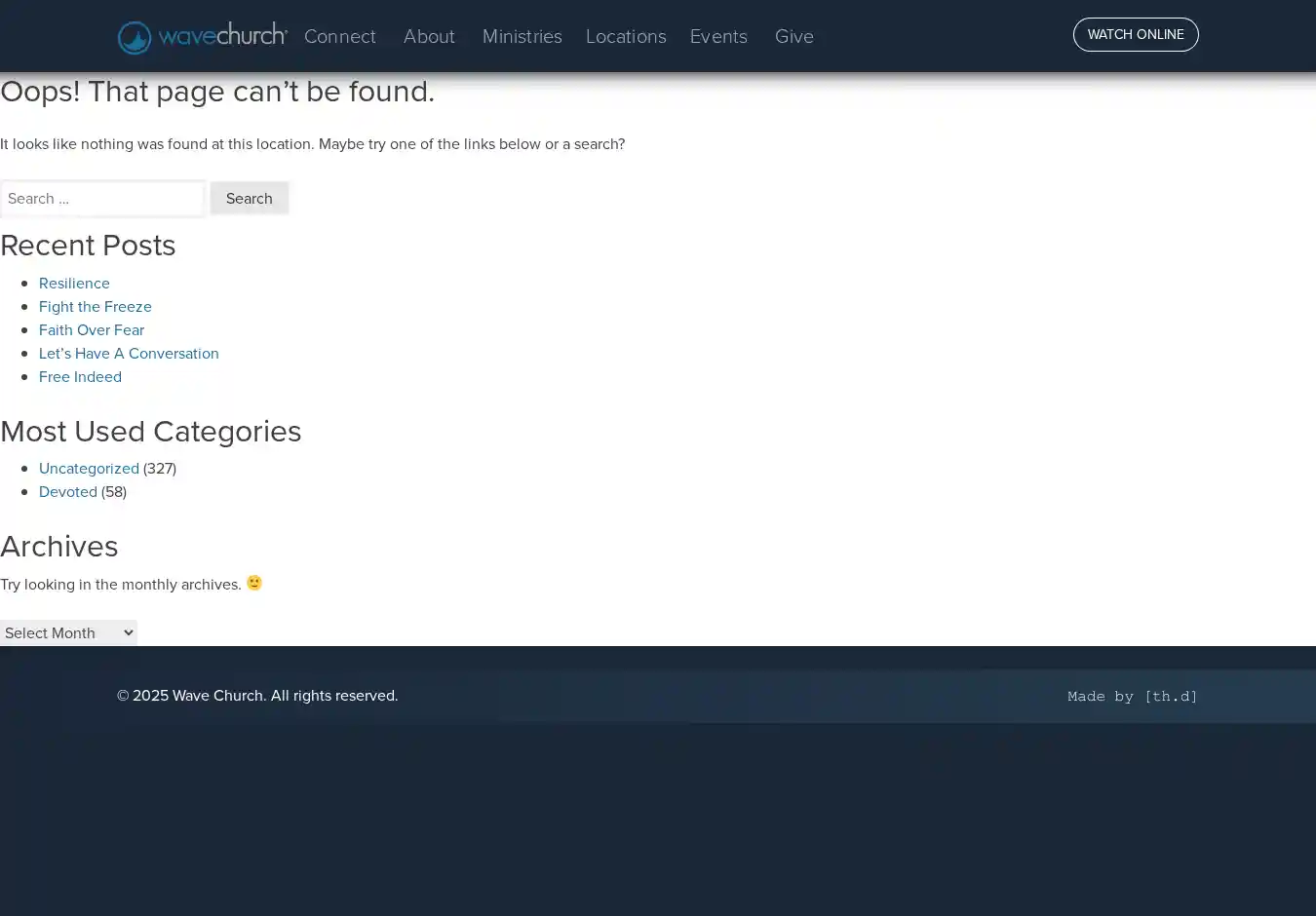
Task: Focus the Search text field
Action: [x=102, y=199]
